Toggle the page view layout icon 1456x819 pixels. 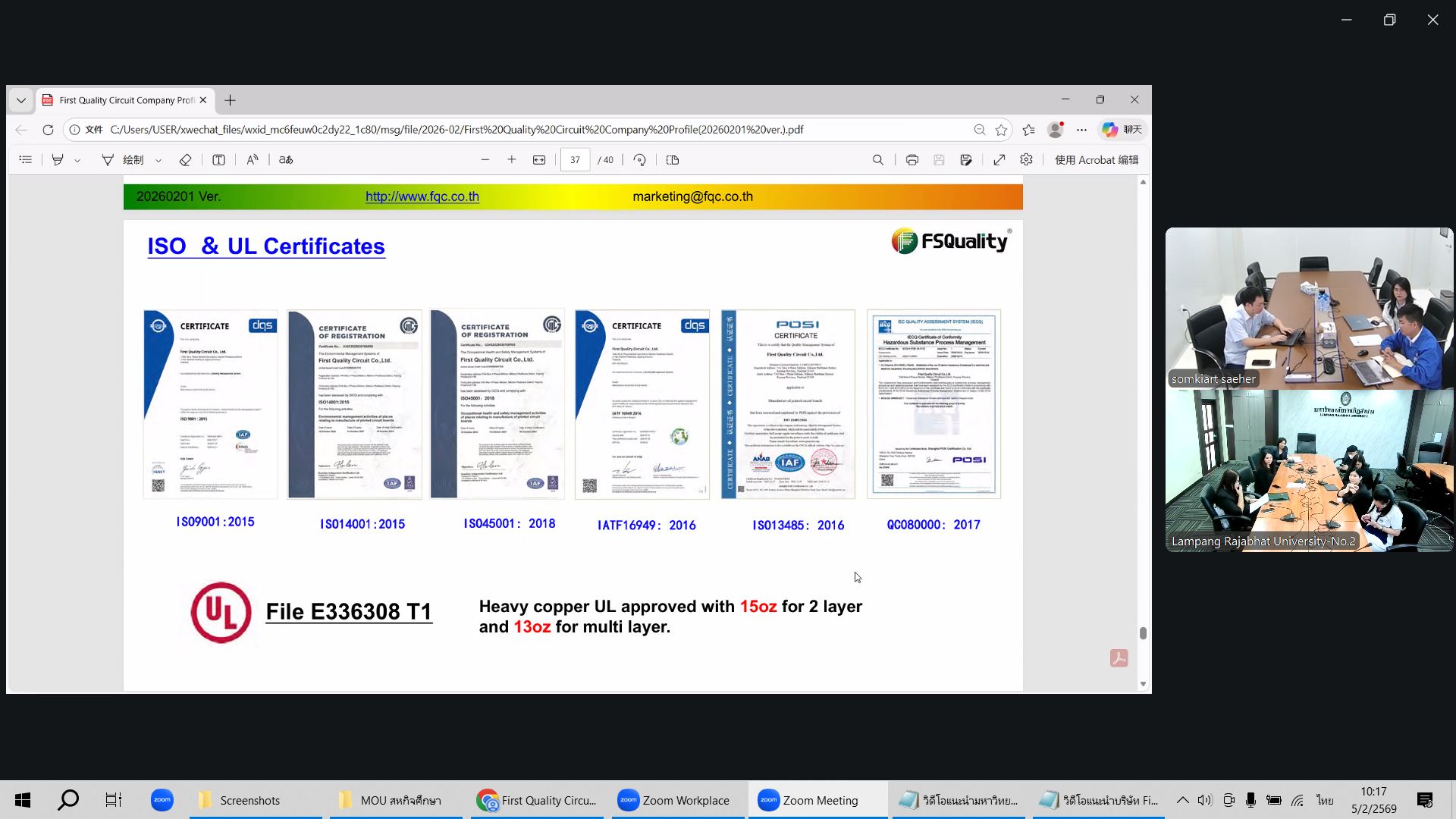coord(673,160)
